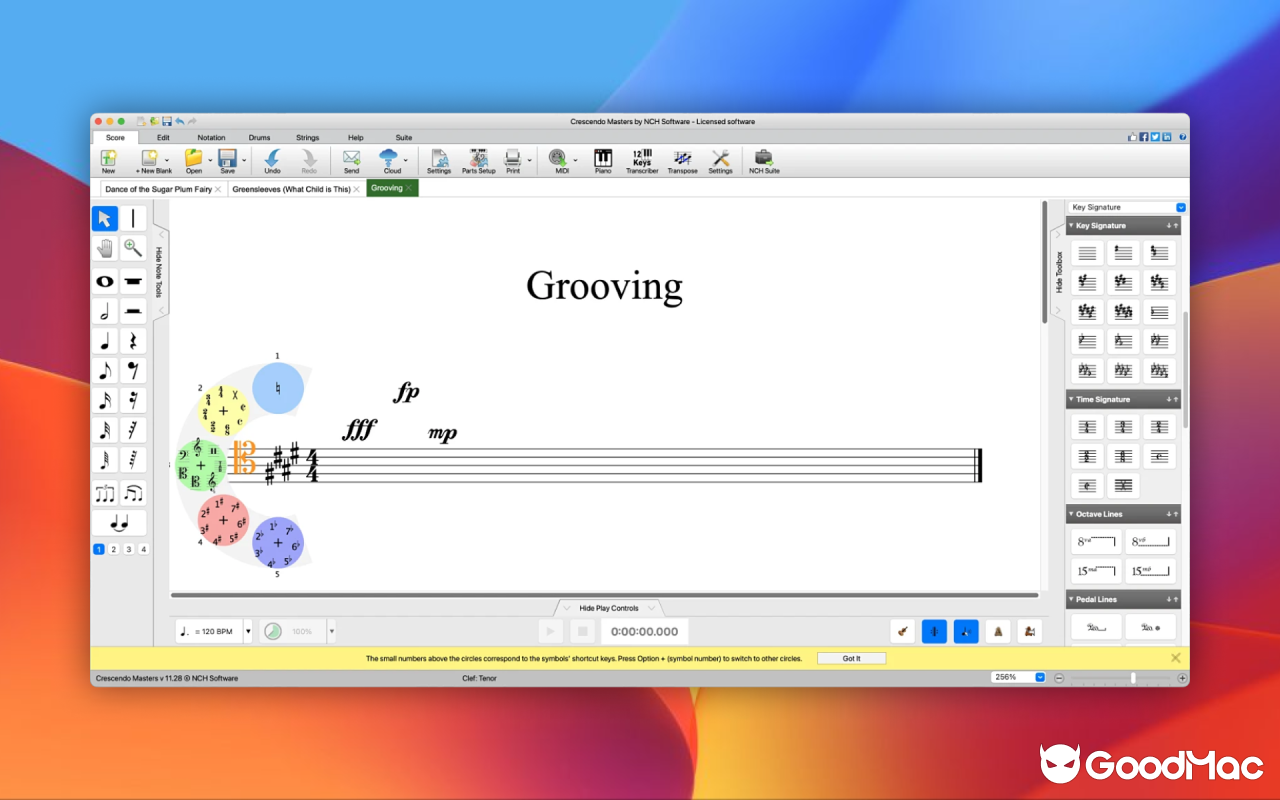Screen dimensions: 1280x800
Task: Pick the Zoom magnifier tool
Action: [x=132, y=247]
